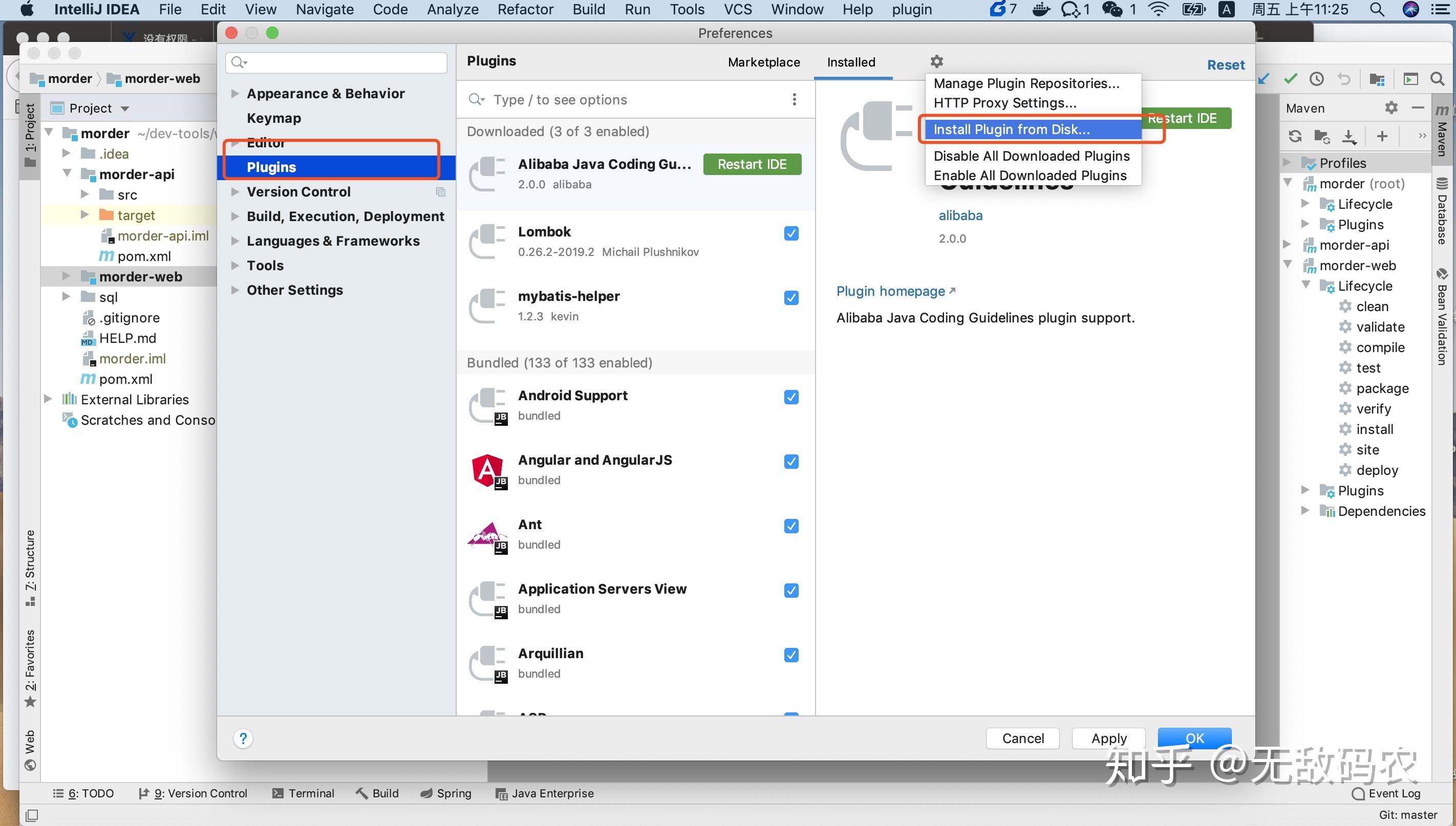This screenshot has height=826, width=1456.
Task: Open the plugin list options kebab menu
Action: click(x=795, y=100)
